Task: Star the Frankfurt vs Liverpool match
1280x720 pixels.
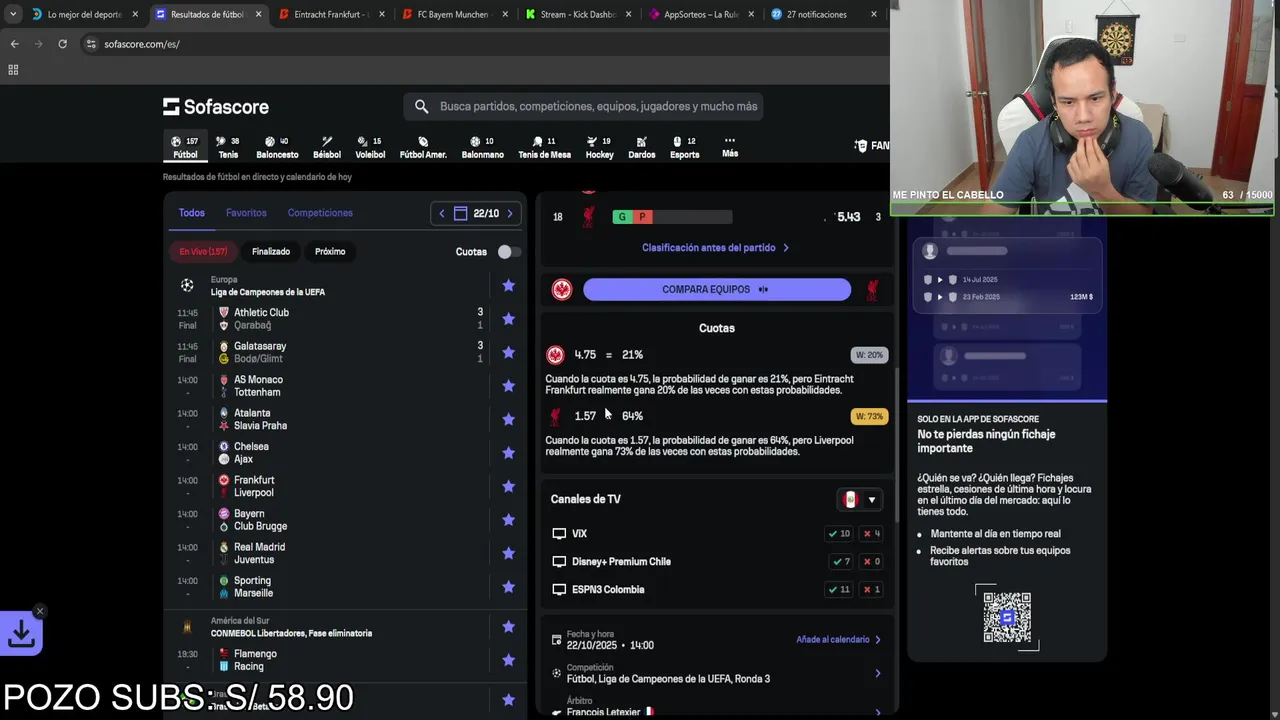Action: [508, 486]
